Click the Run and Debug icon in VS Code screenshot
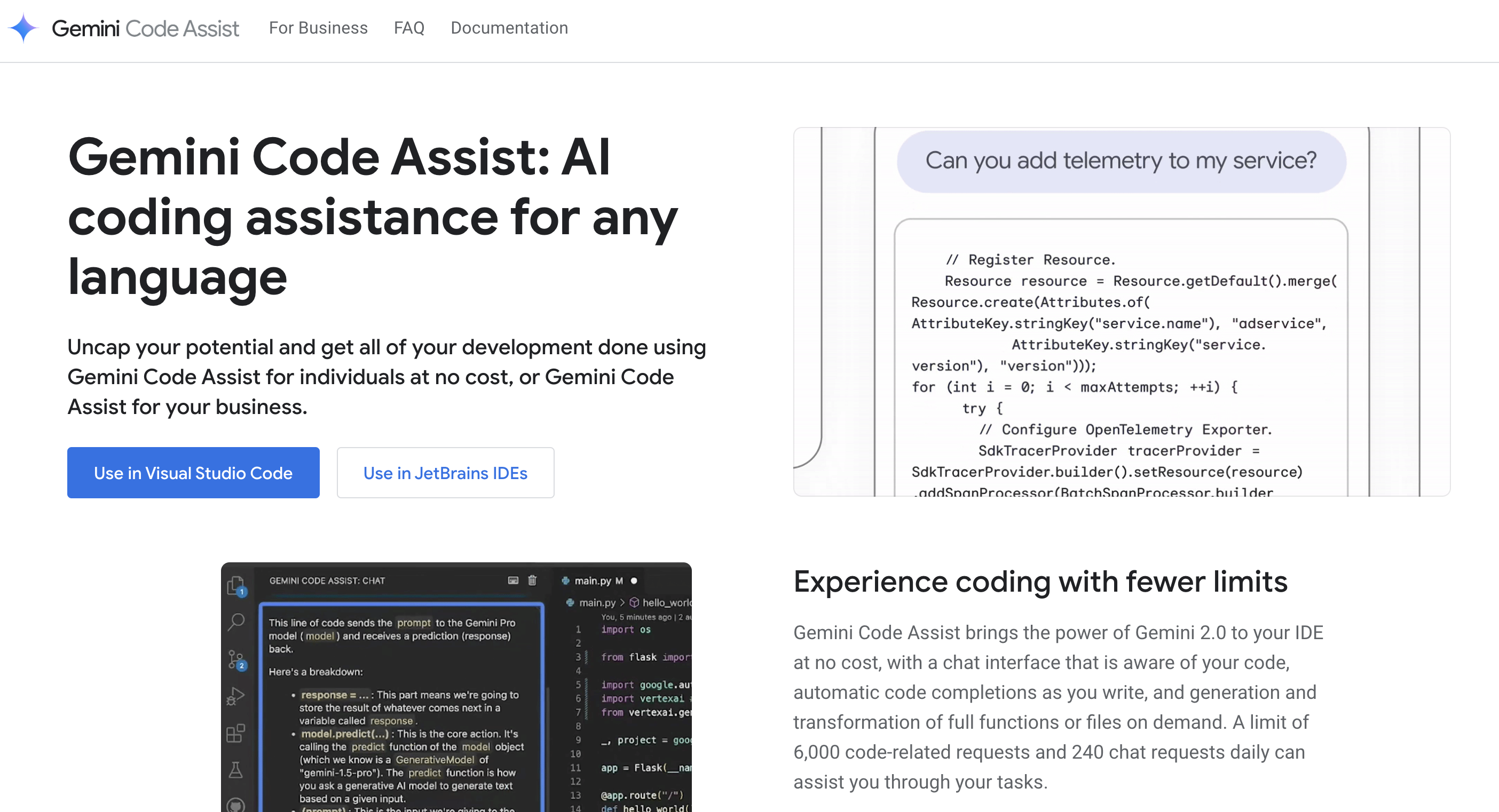The width and height of the screenshot is (1499, 812). pyautogui.click(x=235, y=696)
